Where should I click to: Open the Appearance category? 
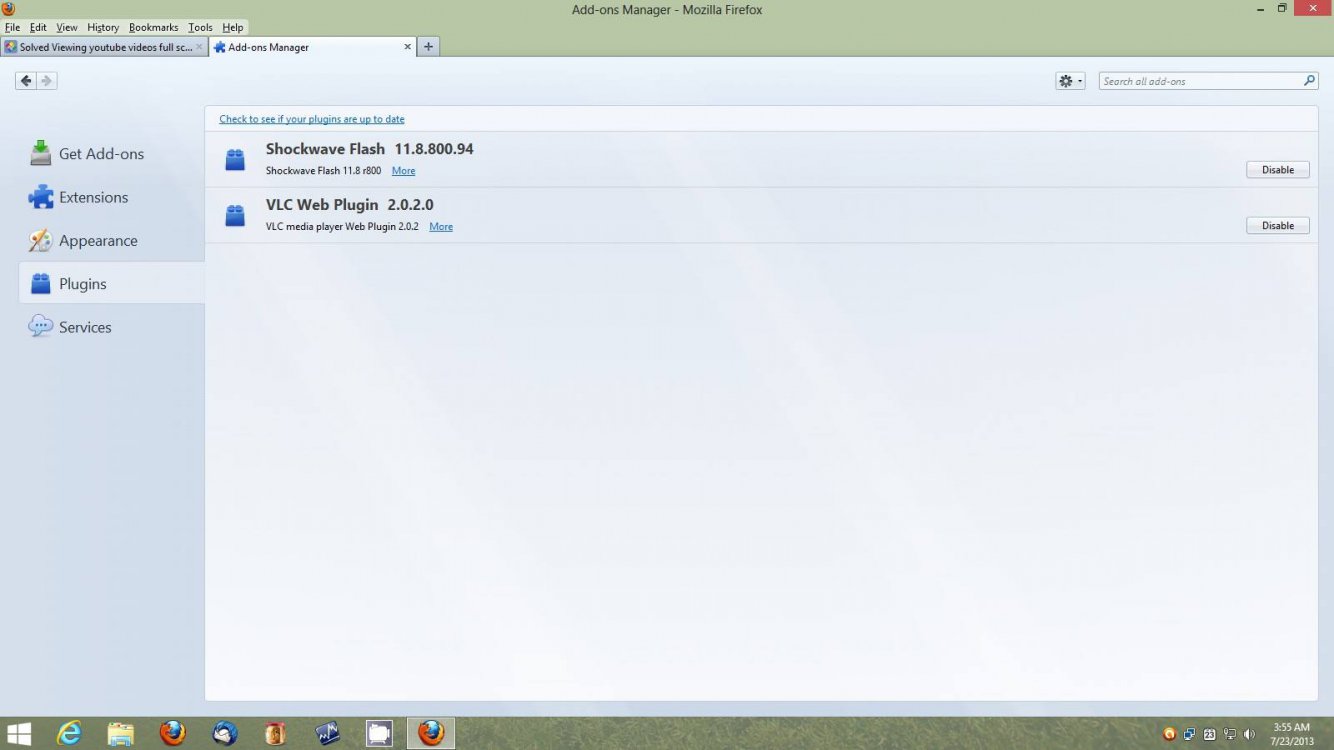click(x=111, y=240)
